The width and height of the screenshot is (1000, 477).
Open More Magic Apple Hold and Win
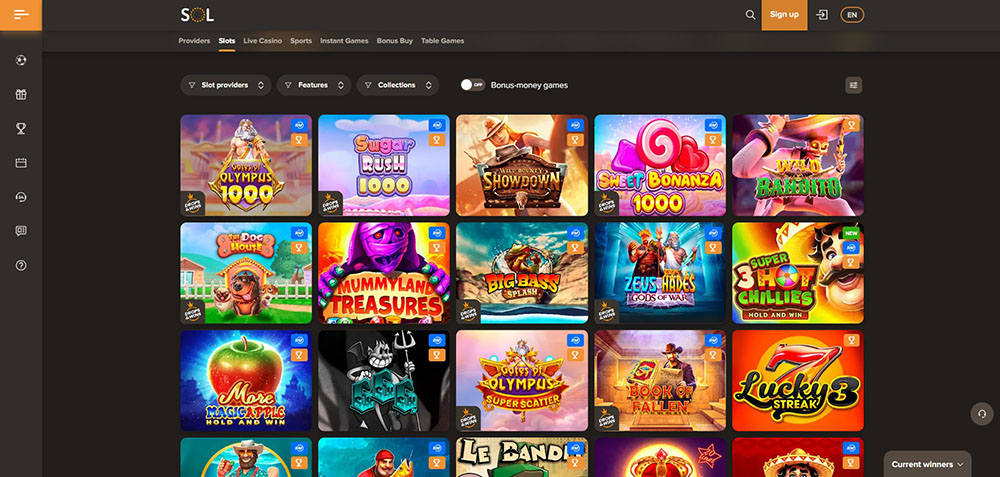pyautogui.click(x=246, y=381)
